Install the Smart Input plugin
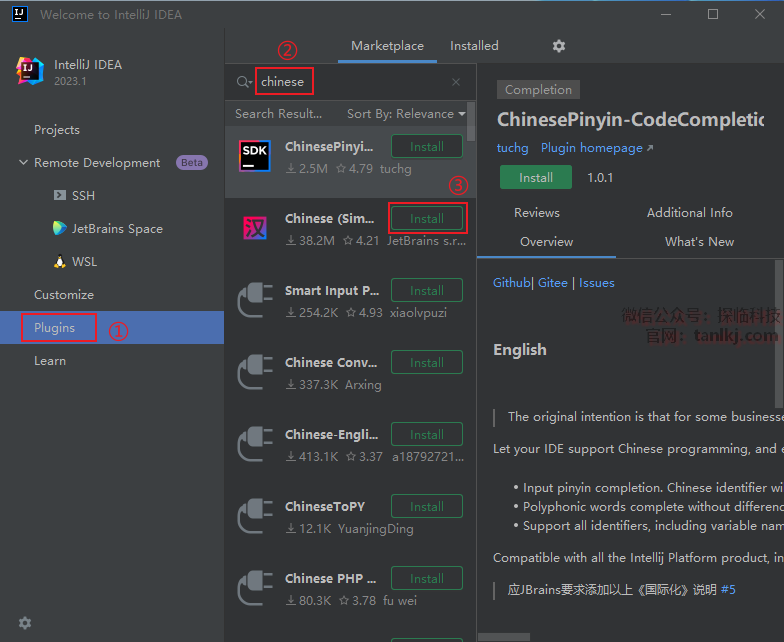 [x=426, y=290]
